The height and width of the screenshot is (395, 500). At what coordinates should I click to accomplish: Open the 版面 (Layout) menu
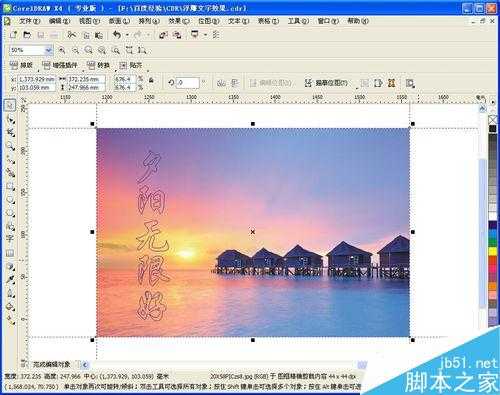click(x=119, y=21)
